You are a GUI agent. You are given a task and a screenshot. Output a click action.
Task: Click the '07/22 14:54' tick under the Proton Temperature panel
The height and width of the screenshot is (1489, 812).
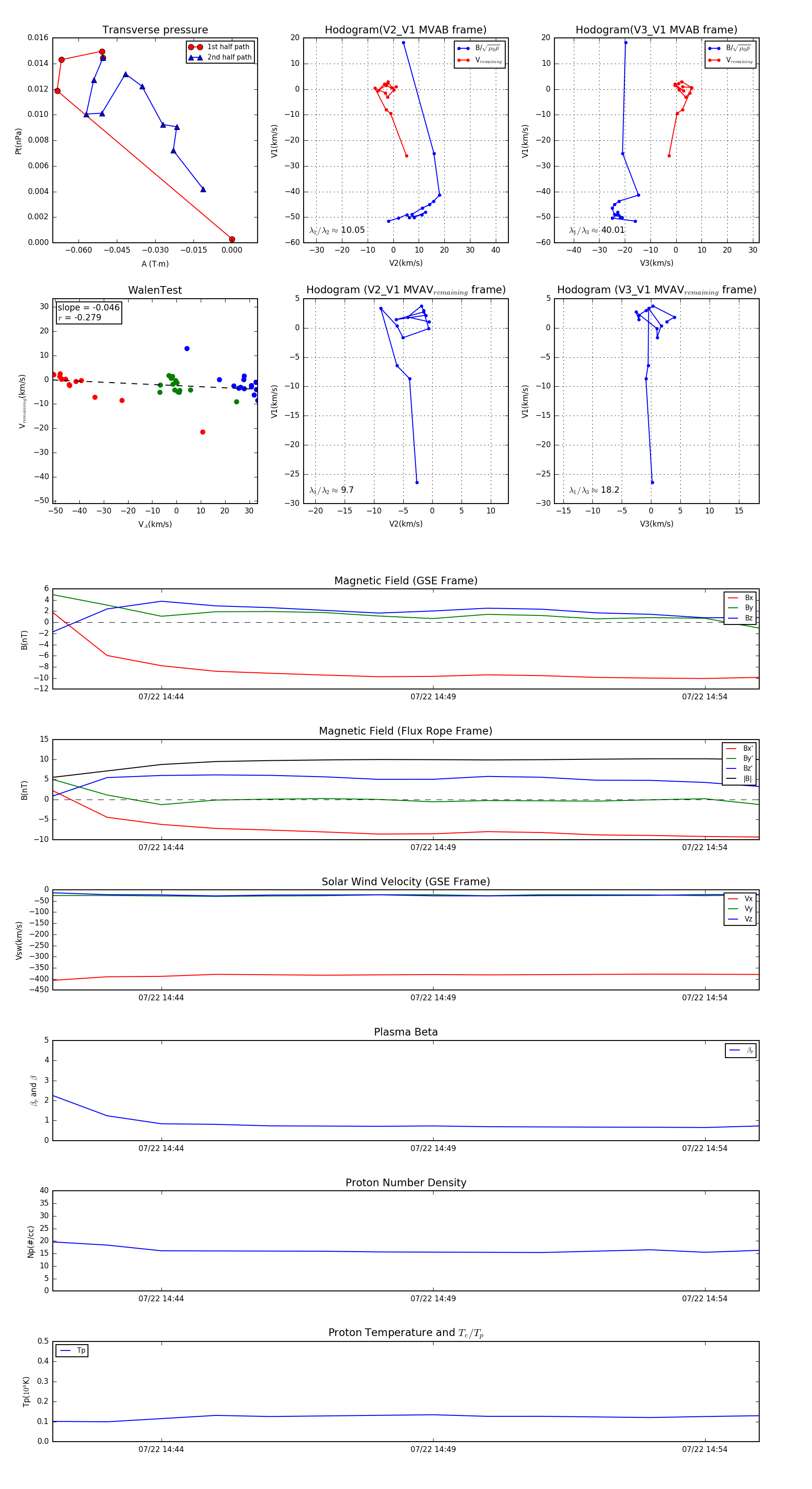click(x=705, y=1449)
